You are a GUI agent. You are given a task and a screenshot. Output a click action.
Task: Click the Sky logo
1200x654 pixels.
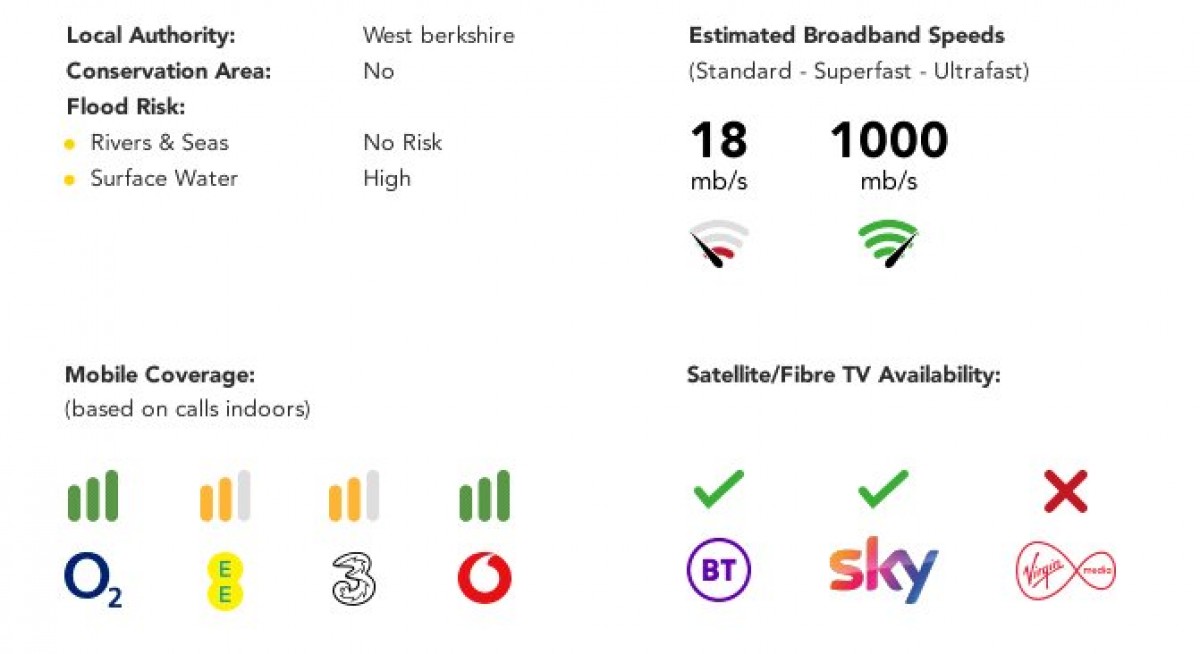point(884,569)
